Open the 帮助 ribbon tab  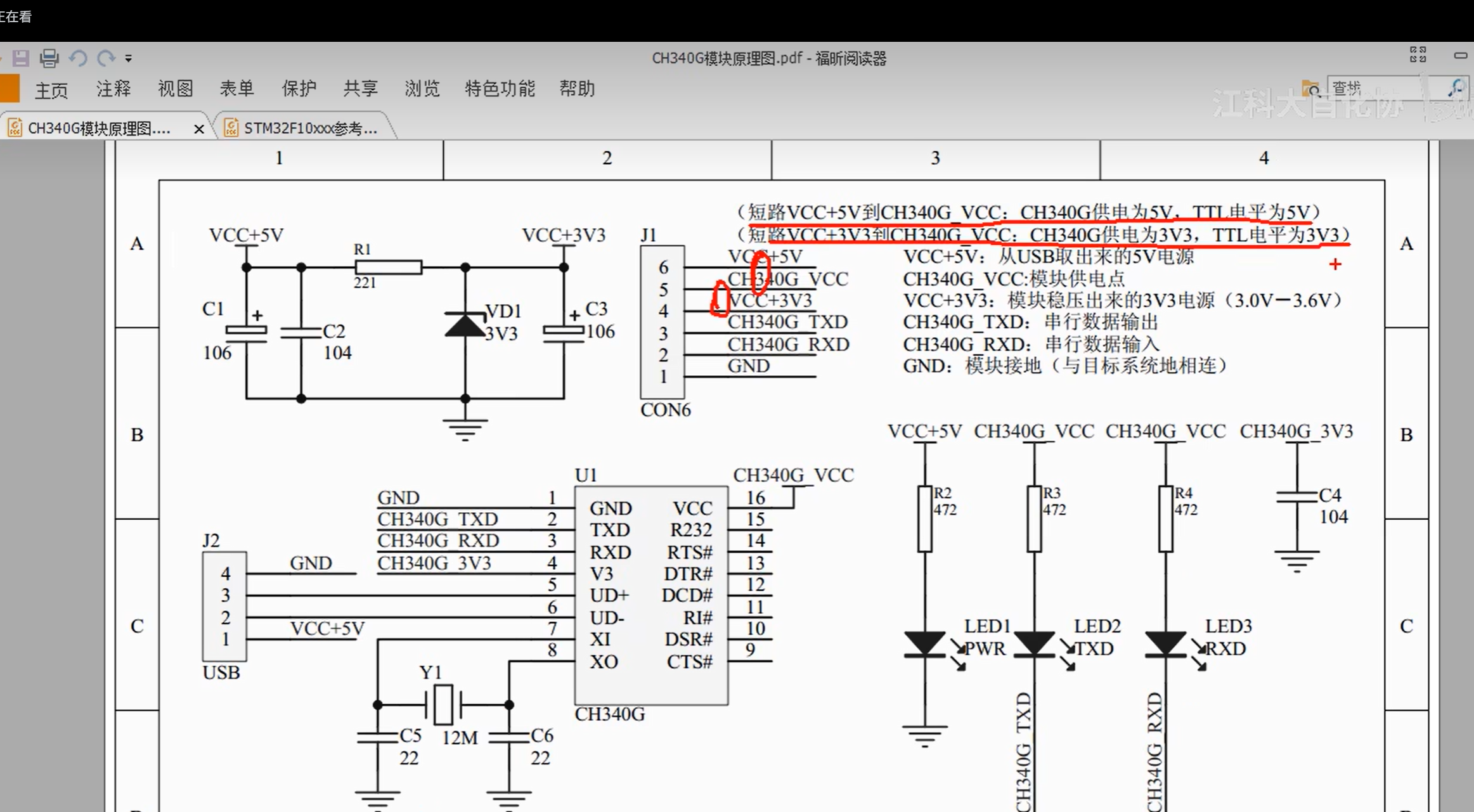(x=577, y=89)
